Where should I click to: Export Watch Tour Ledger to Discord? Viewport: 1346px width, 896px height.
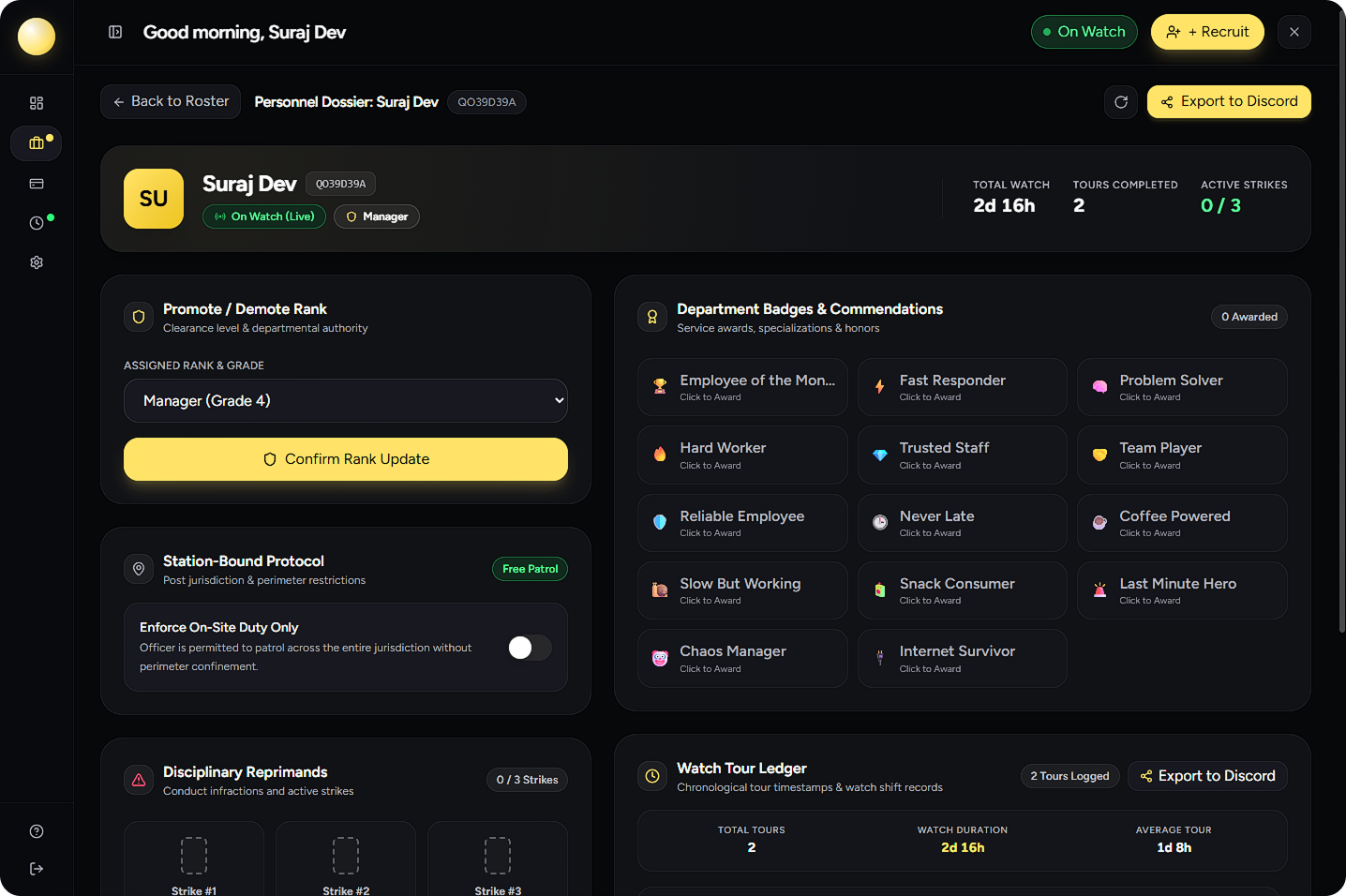coord(1207,776)
